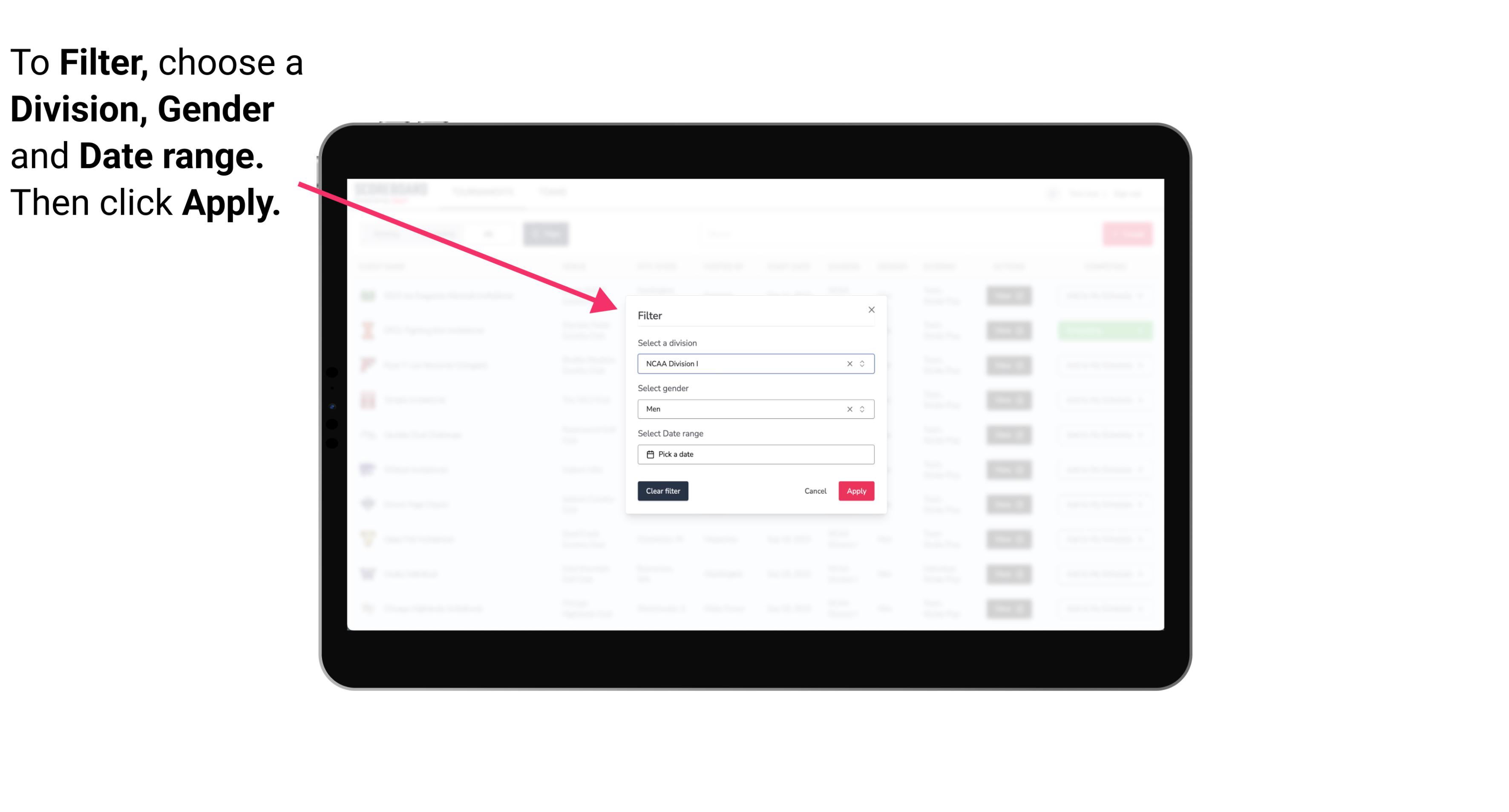
Task: Click the red Apply button
Action: coord(855,491)
